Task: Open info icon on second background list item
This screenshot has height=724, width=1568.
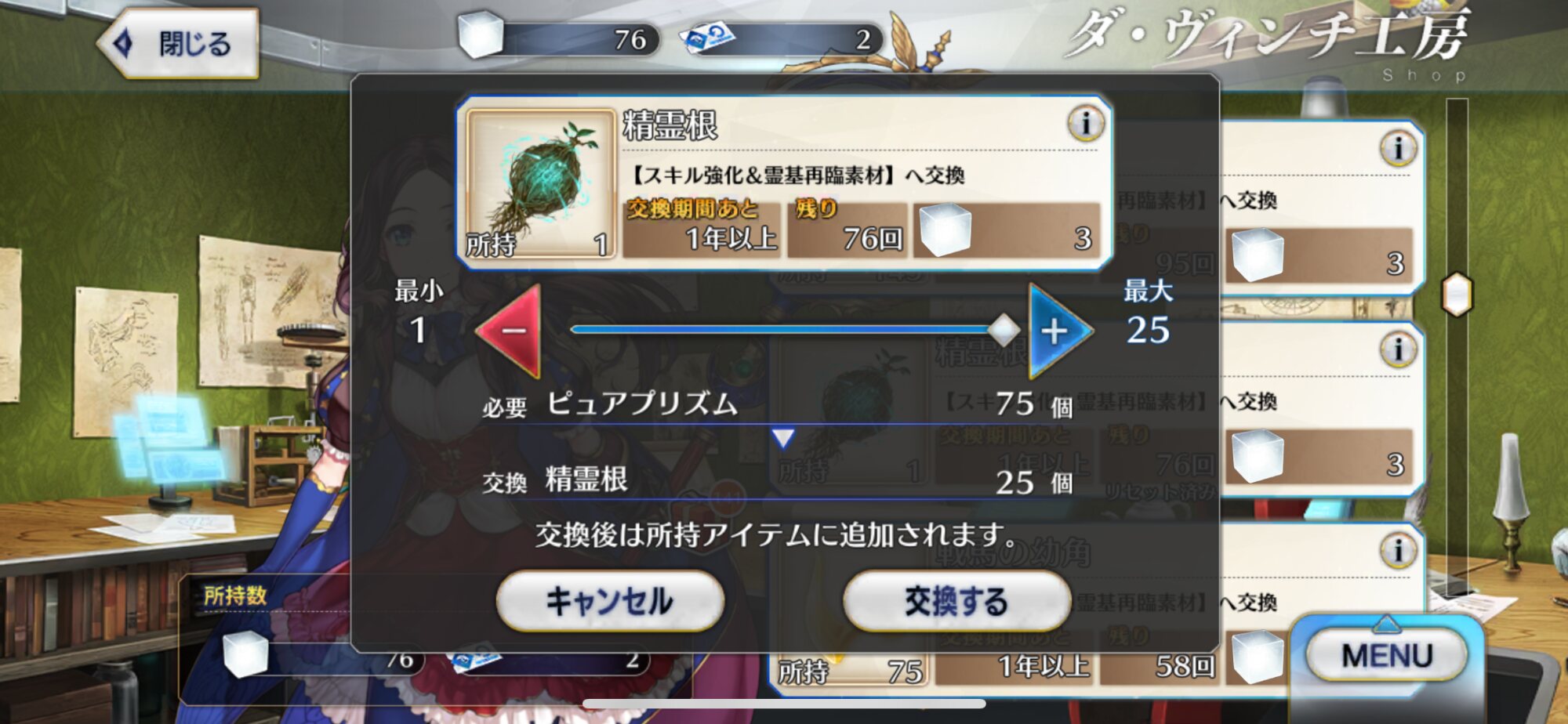Action: click(x=1397, y=349)
